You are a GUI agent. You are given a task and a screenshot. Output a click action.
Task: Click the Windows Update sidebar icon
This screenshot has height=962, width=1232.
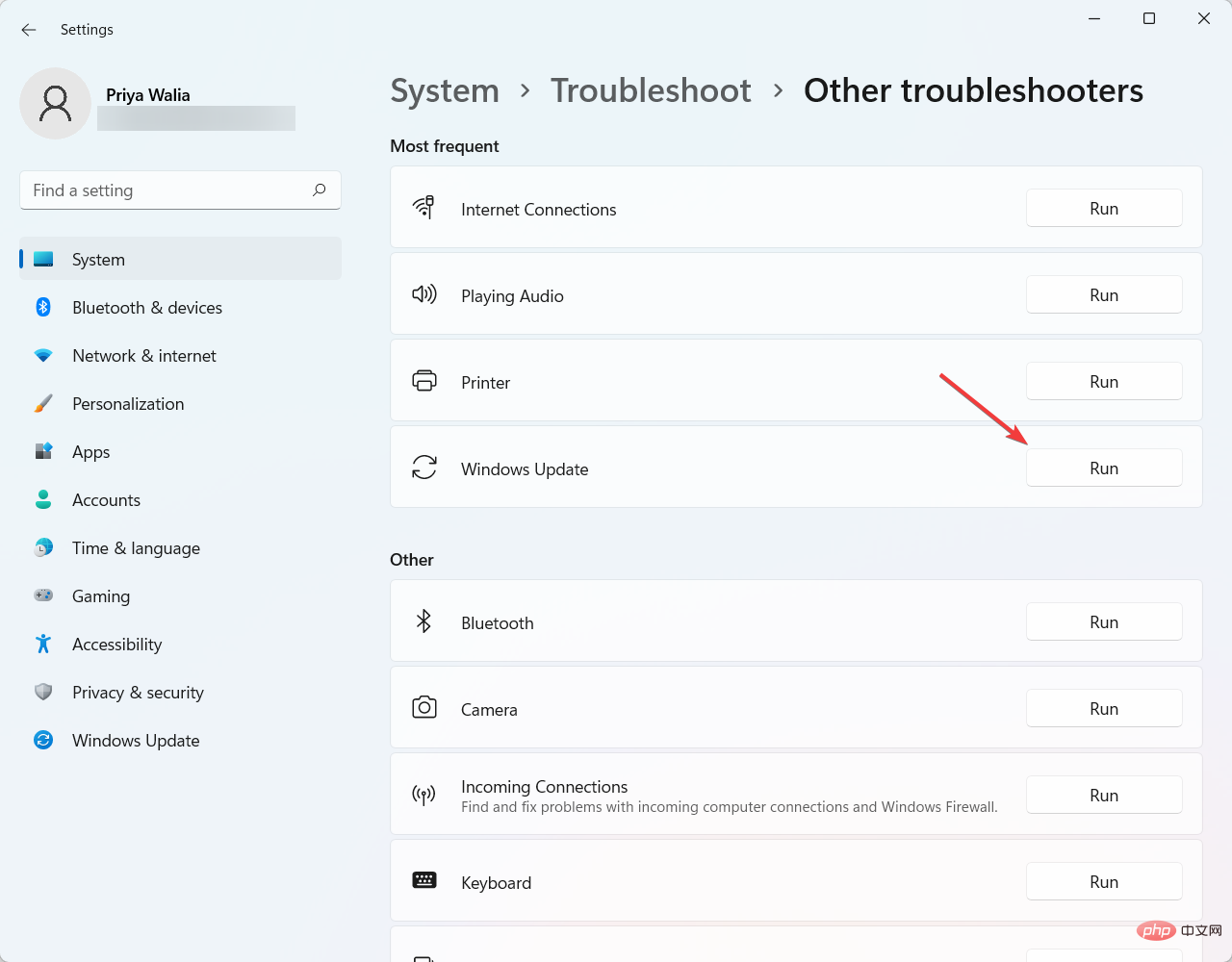[x=43, y=740]
